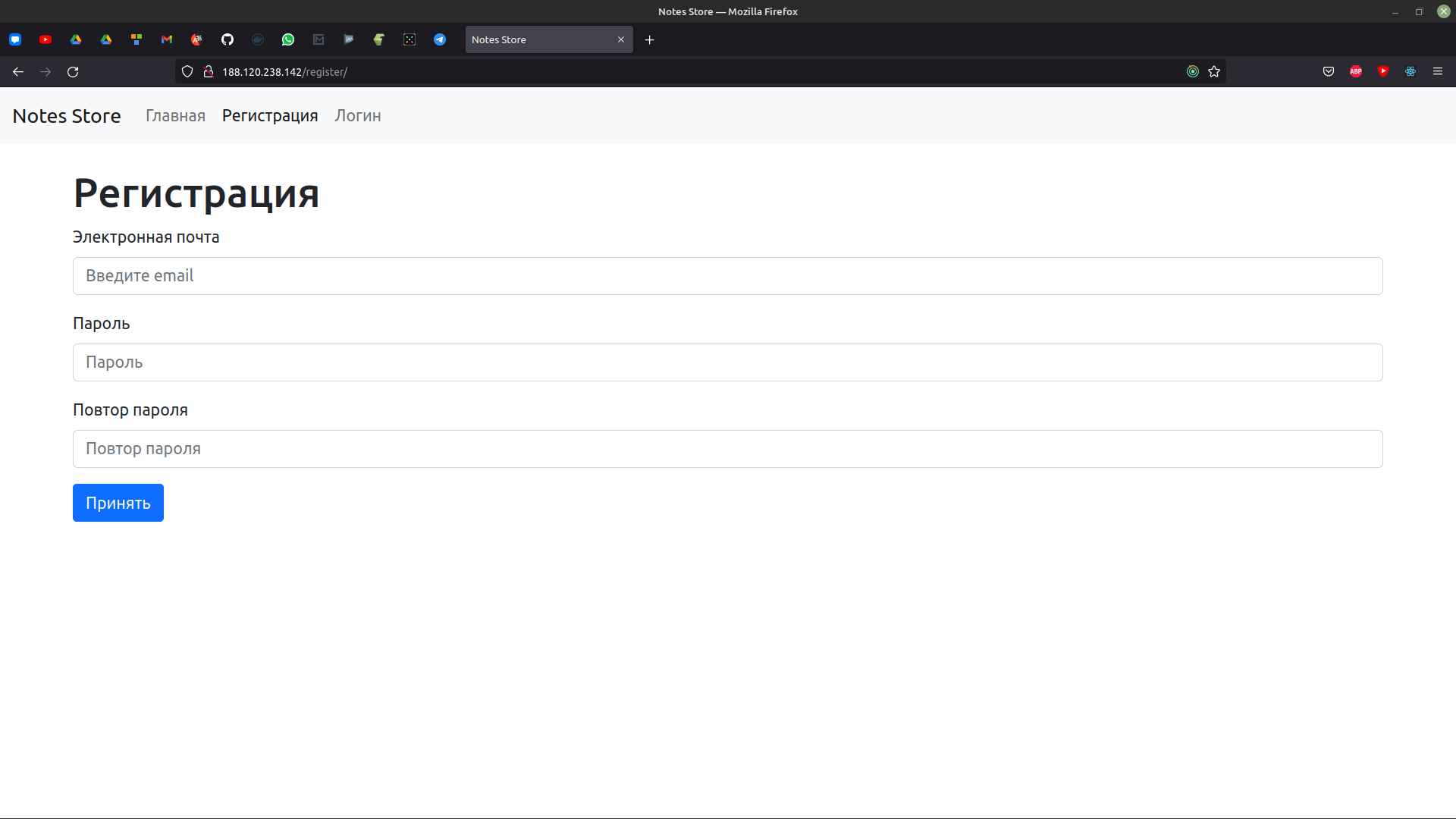Open the GitHub pinned tab
The width and height of the screenshot is (1456, 819).
227,39
